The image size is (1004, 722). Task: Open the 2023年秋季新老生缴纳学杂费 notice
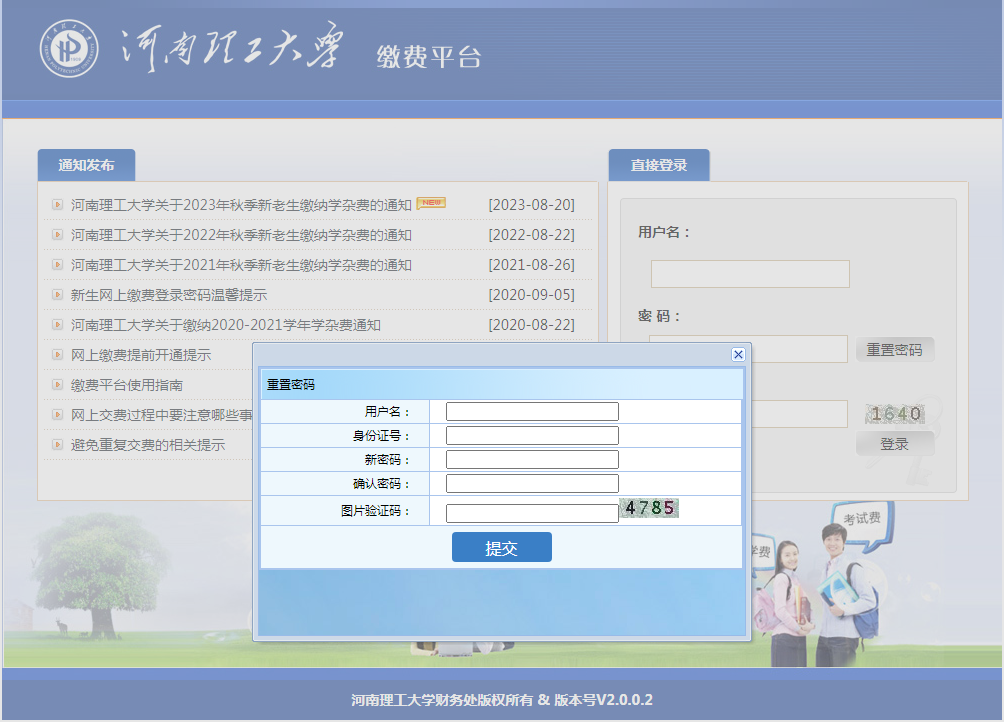click(x=240, y=204)
